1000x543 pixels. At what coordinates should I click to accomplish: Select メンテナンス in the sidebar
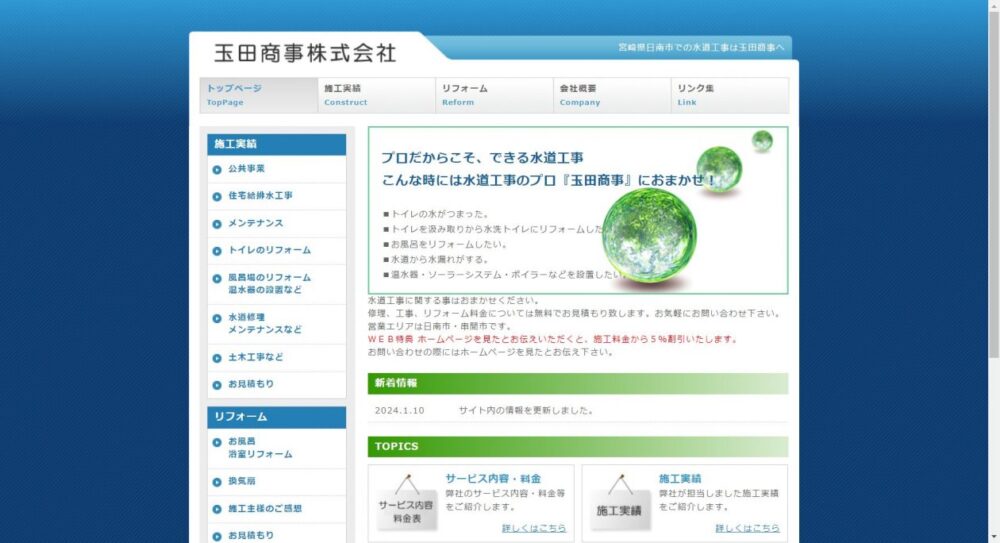pyautogui.click(x=256, y=223)
